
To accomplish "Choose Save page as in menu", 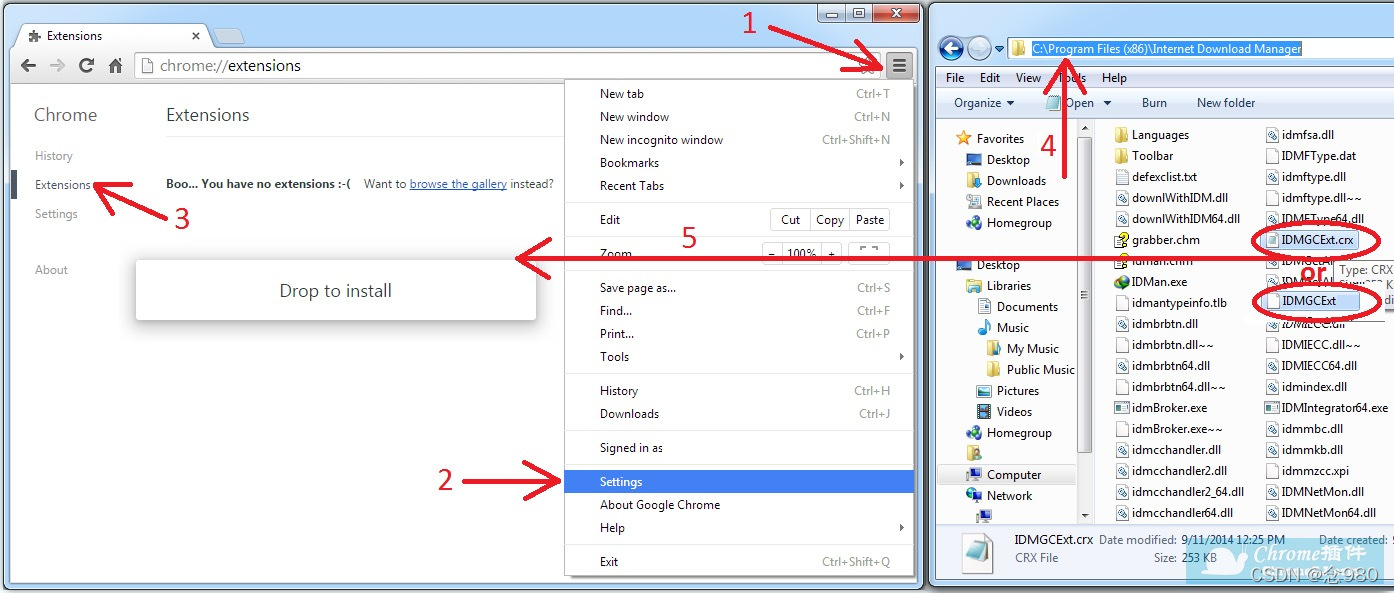I will pyautogui.click(x=739, y=288).
